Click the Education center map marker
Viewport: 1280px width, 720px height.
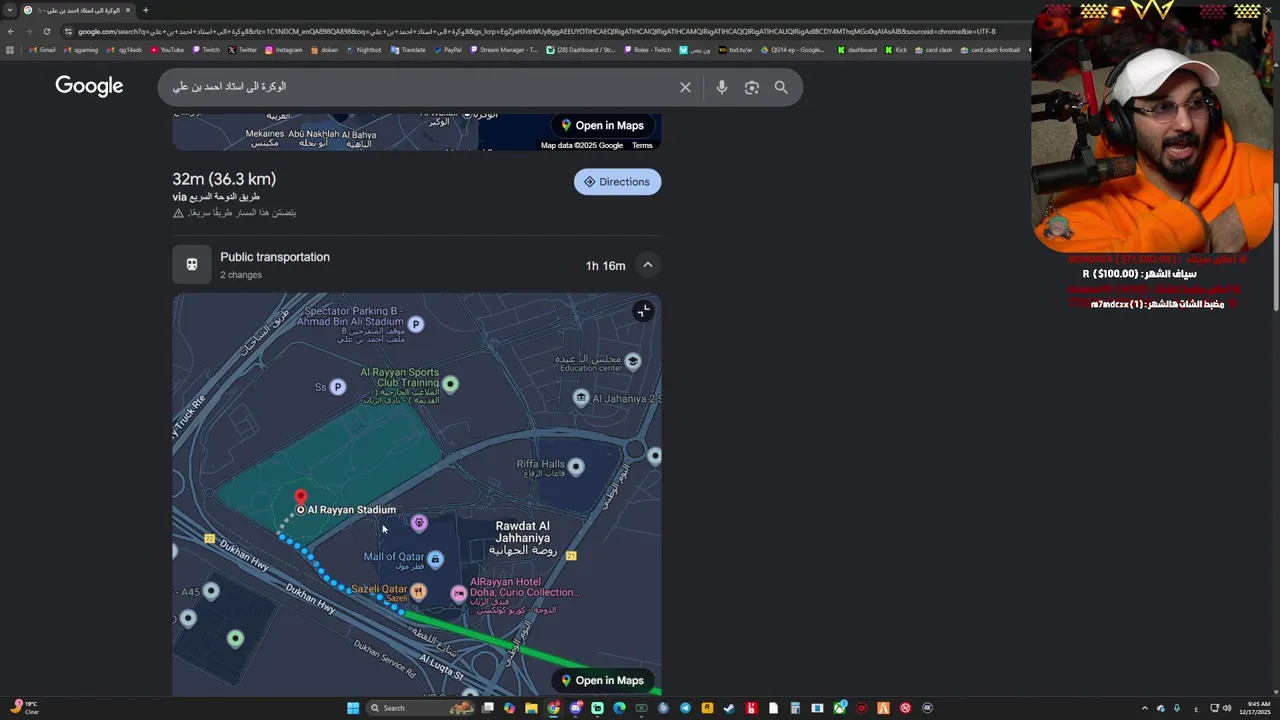[632, 360]
